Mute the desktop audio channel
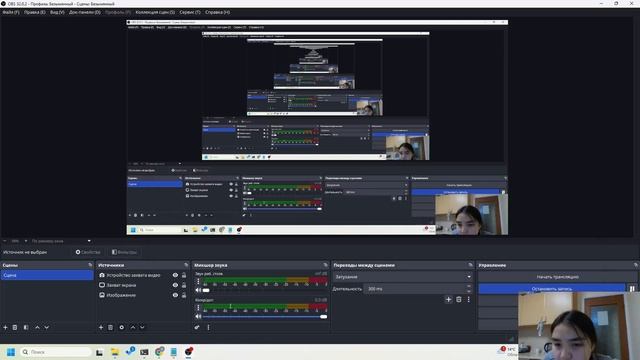This screenshot has width=640, height=360. point(198,290)
